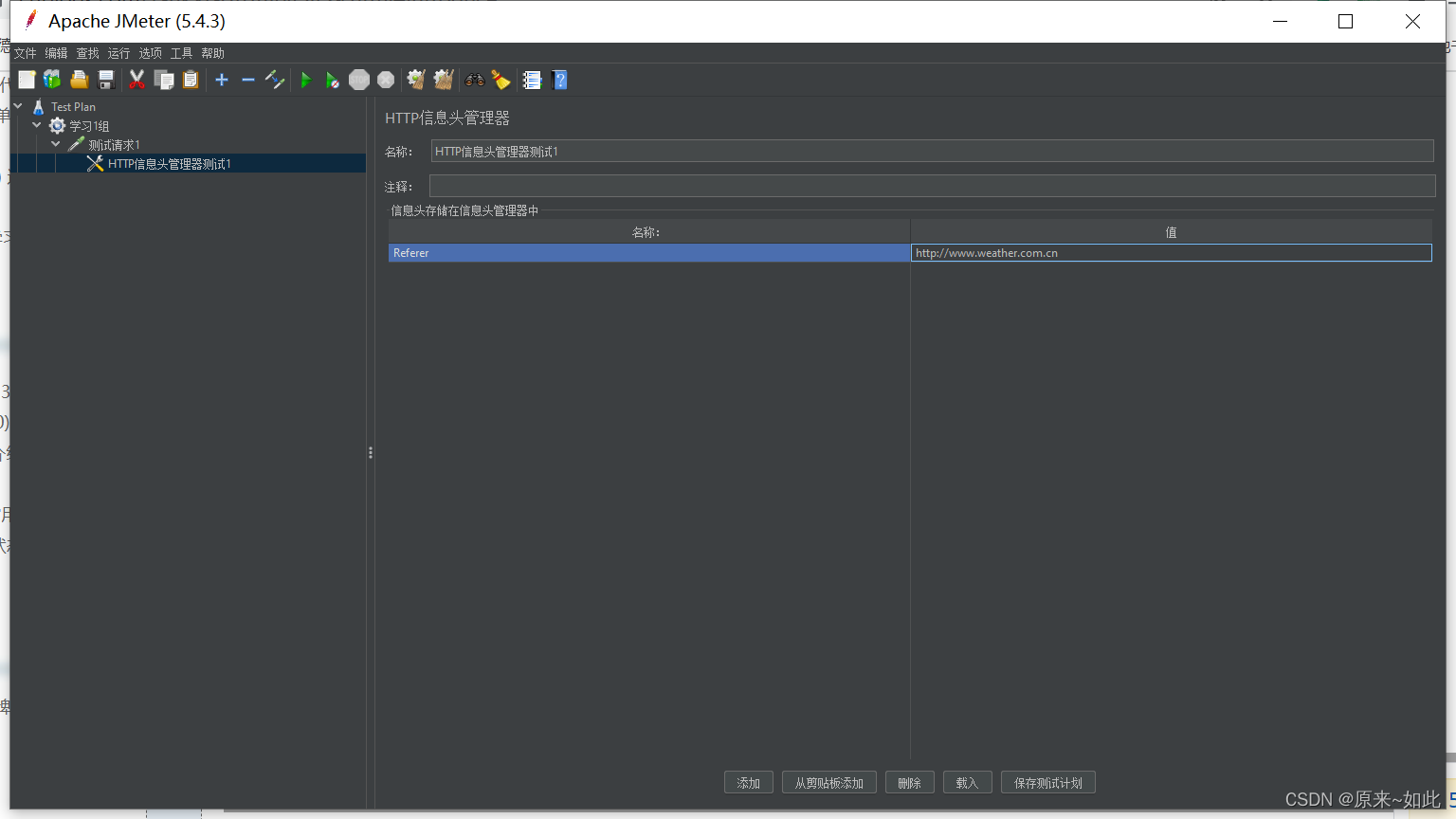Select Test Plan in the tree
The image size is (1456, 819).
73,107
